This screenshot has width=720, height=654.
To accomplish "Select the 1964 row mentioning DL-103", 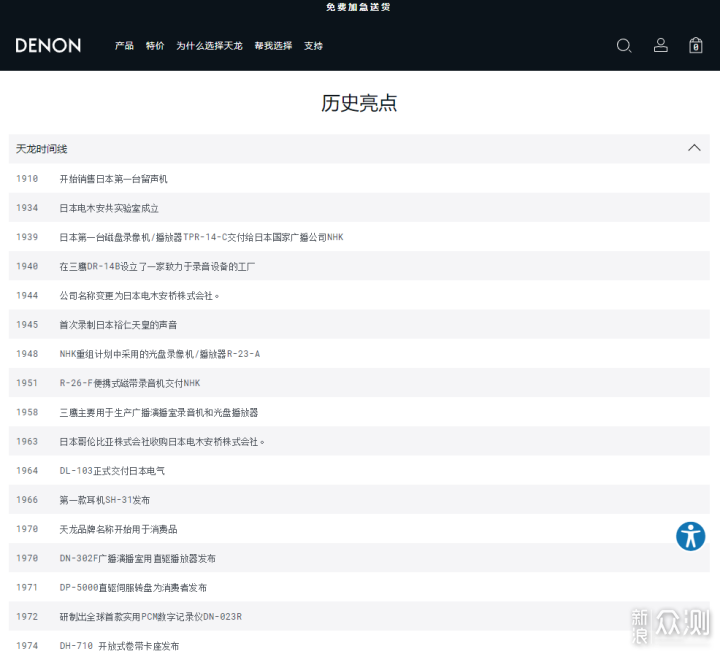I will [359, 470].
